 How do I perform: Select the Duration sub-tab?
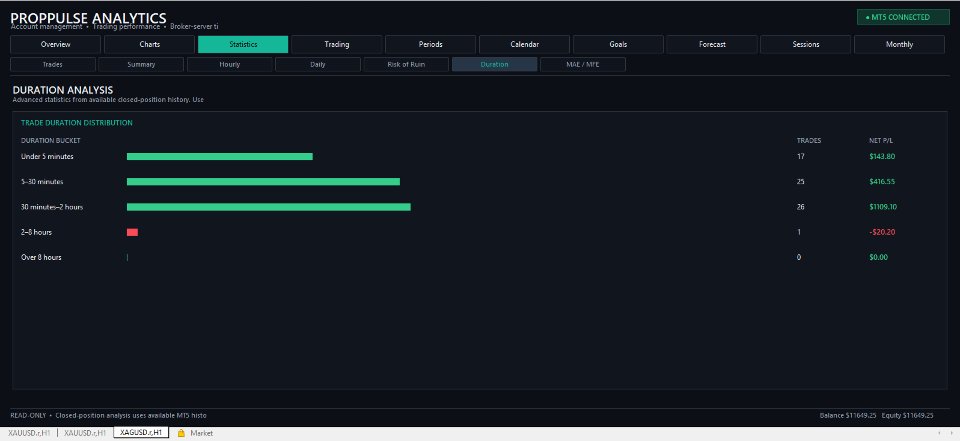[495, 64]
